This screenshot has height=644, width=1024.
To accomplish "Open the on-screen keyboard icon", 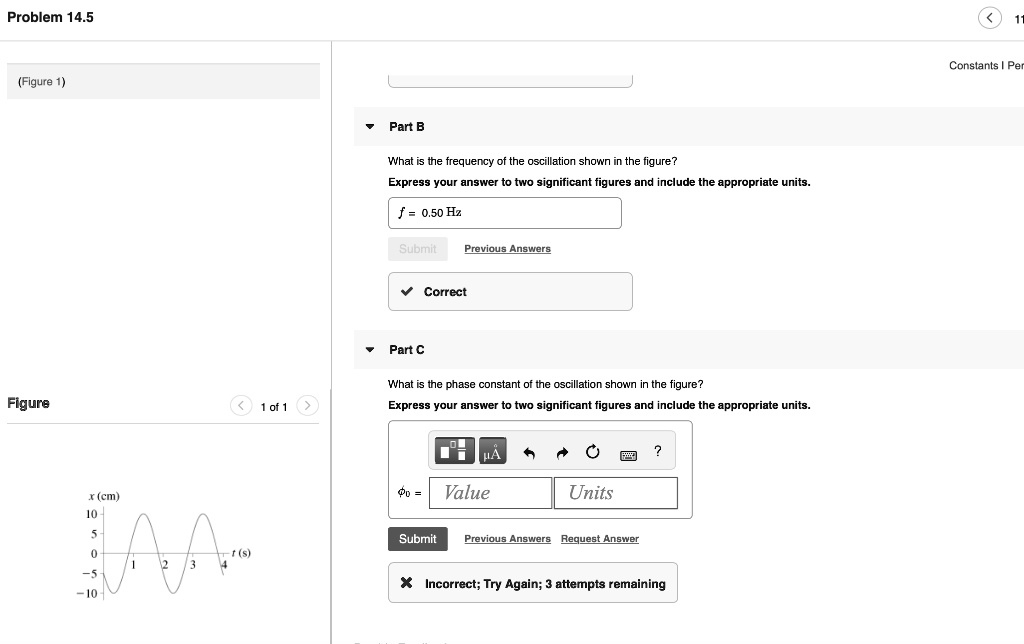I will [x=628, y=454].
